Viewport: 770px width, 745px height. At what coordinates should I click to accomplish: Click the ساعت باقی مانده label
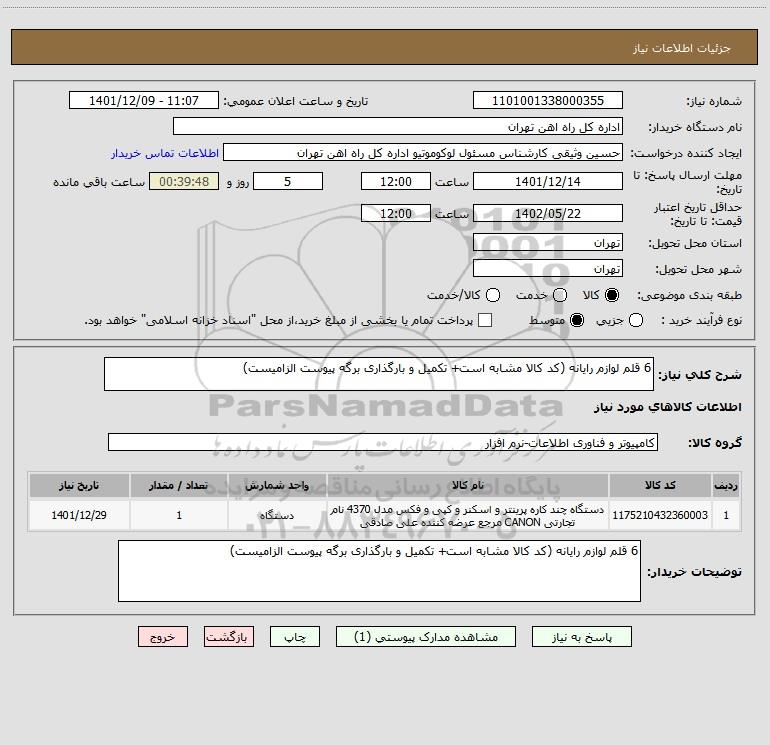99,182
